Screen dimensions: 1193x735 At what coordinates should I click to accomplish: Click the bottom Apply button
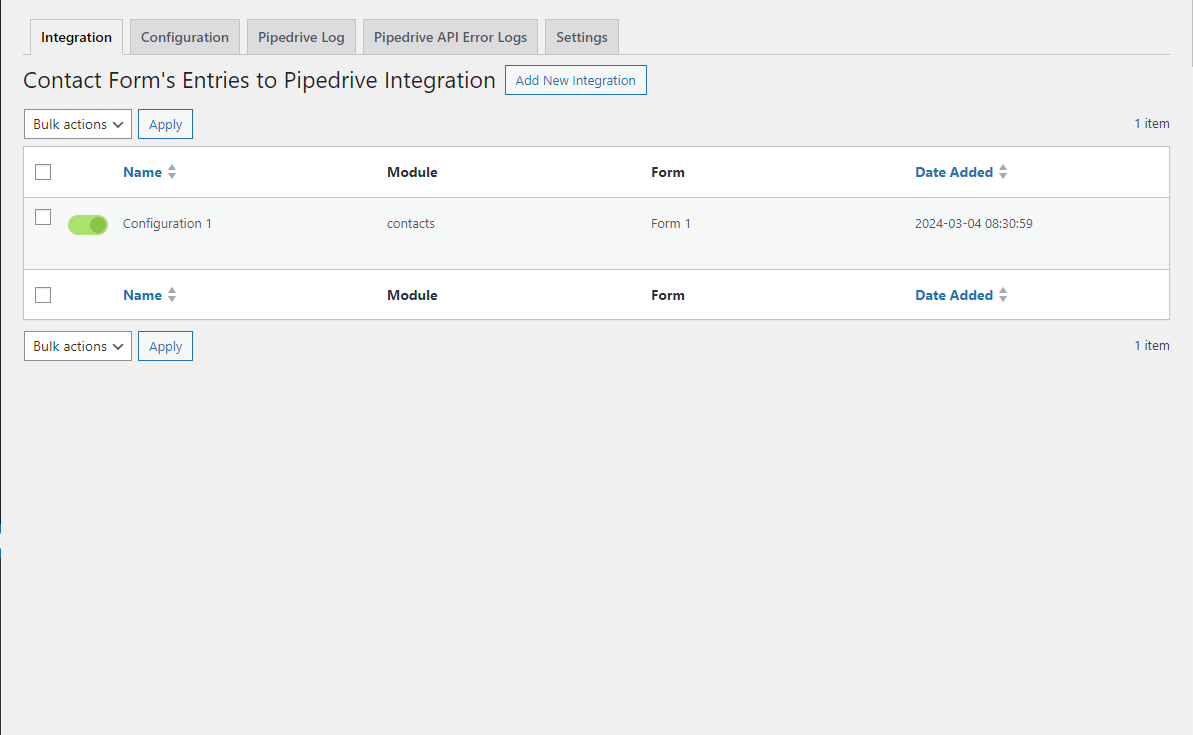165,346
